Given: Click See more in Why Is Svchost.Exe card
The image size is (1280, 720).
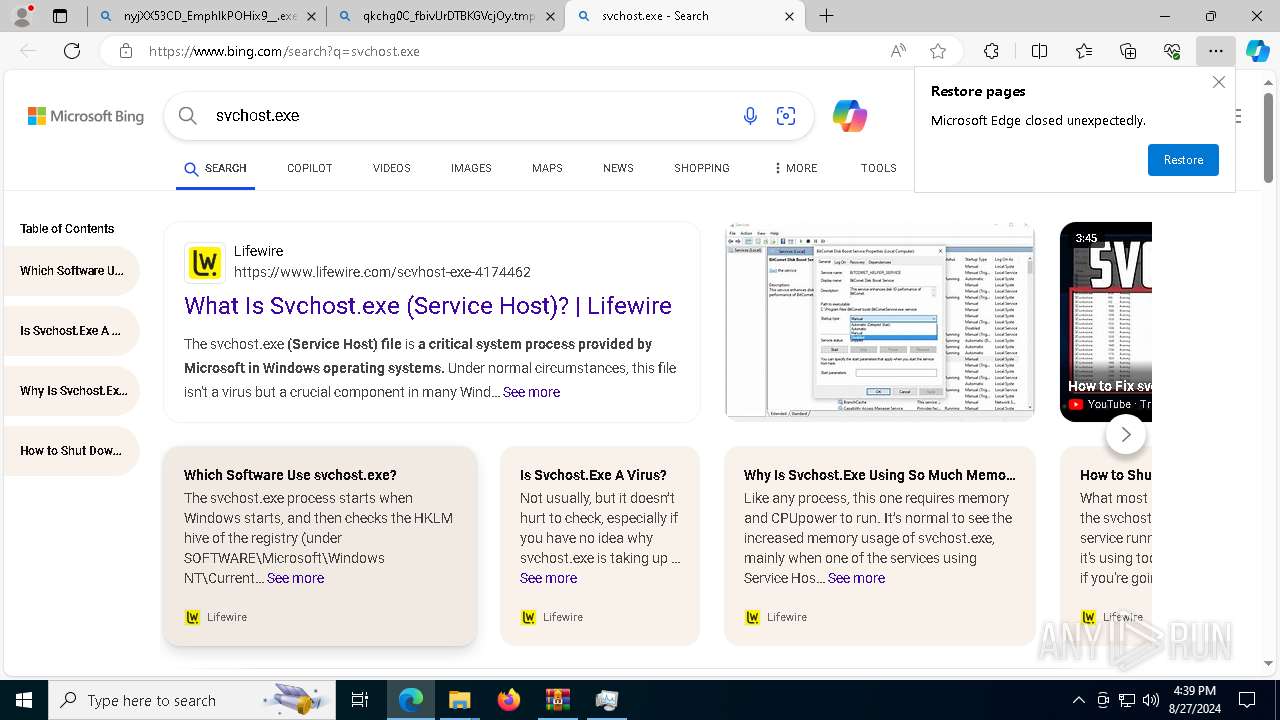Looking at the screenshot, I should click(856, 578).
